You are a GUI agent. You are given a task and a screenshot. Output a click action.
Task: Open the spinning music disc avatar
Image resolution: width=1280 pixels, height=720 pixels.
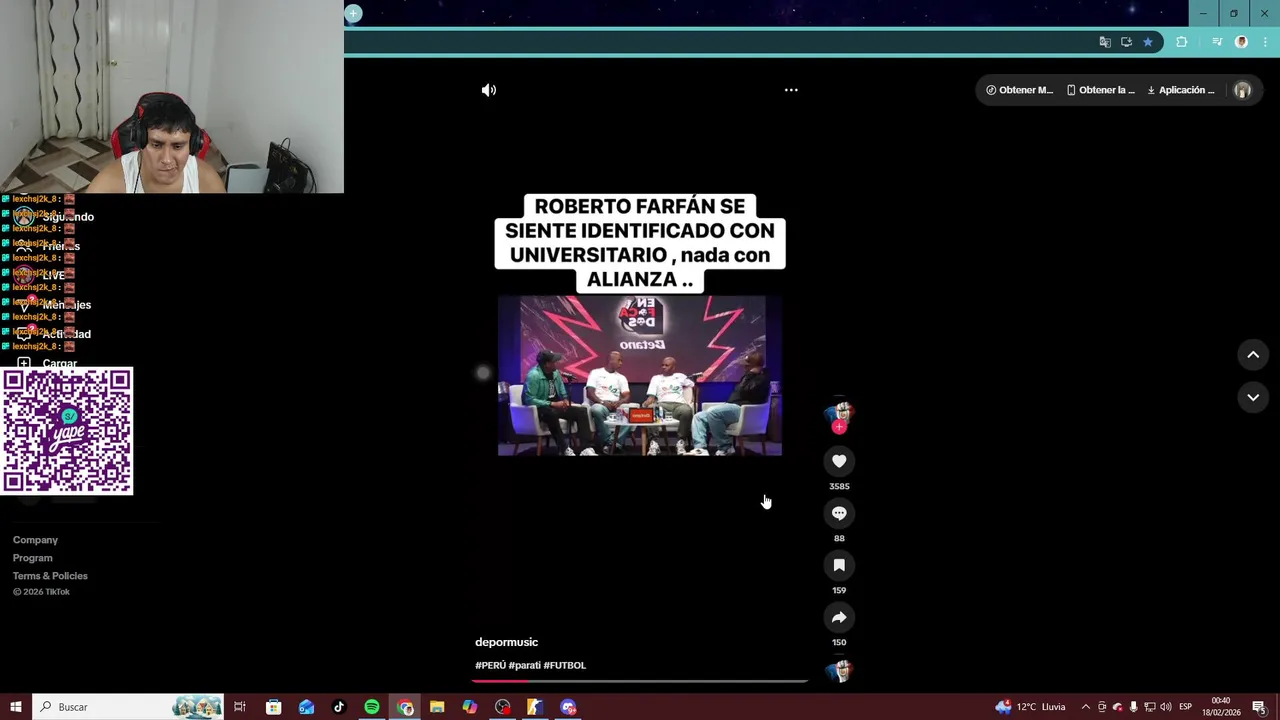[x=839, y=671]
